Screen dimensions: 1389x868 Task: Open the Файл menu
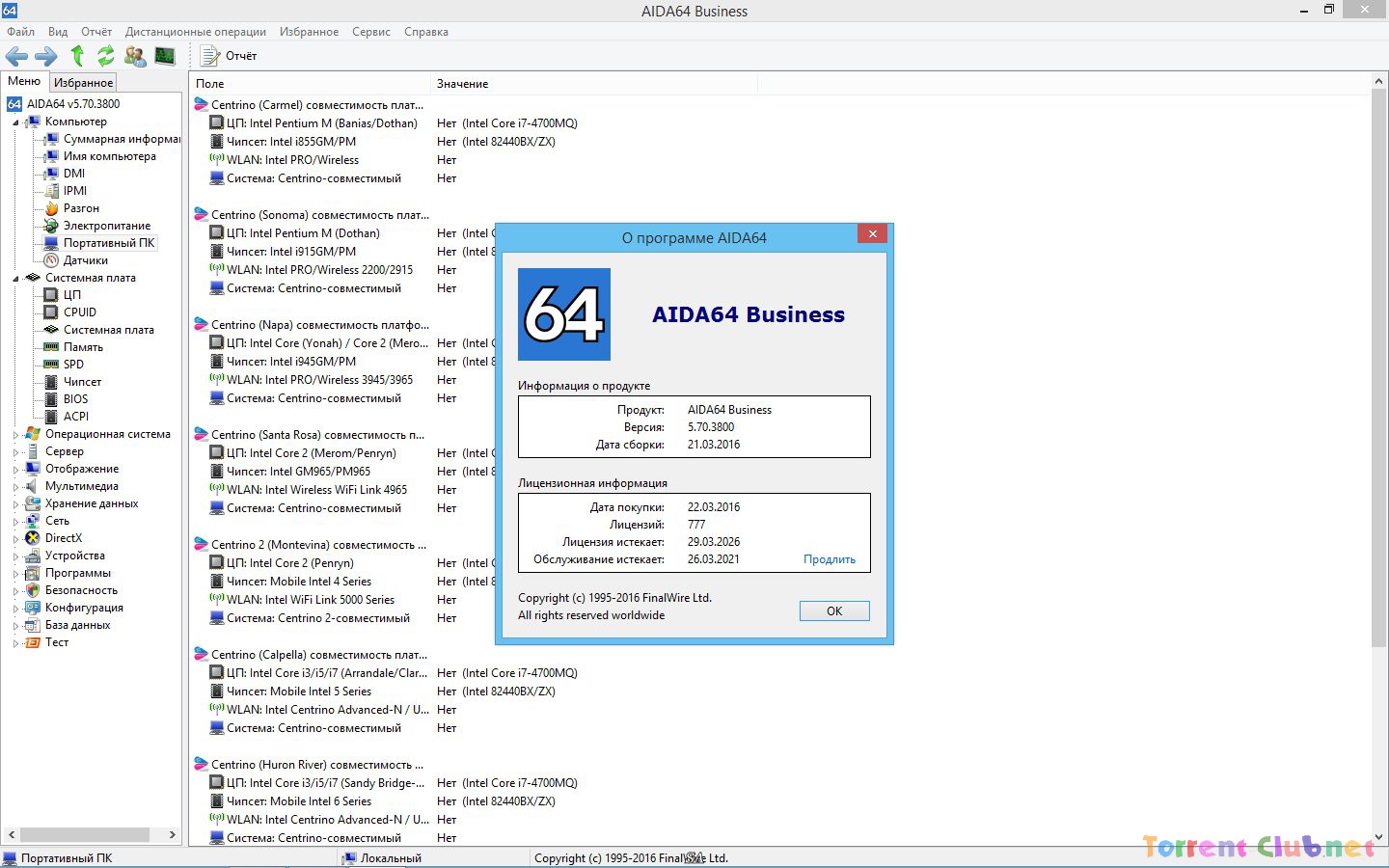click(20, 32)
